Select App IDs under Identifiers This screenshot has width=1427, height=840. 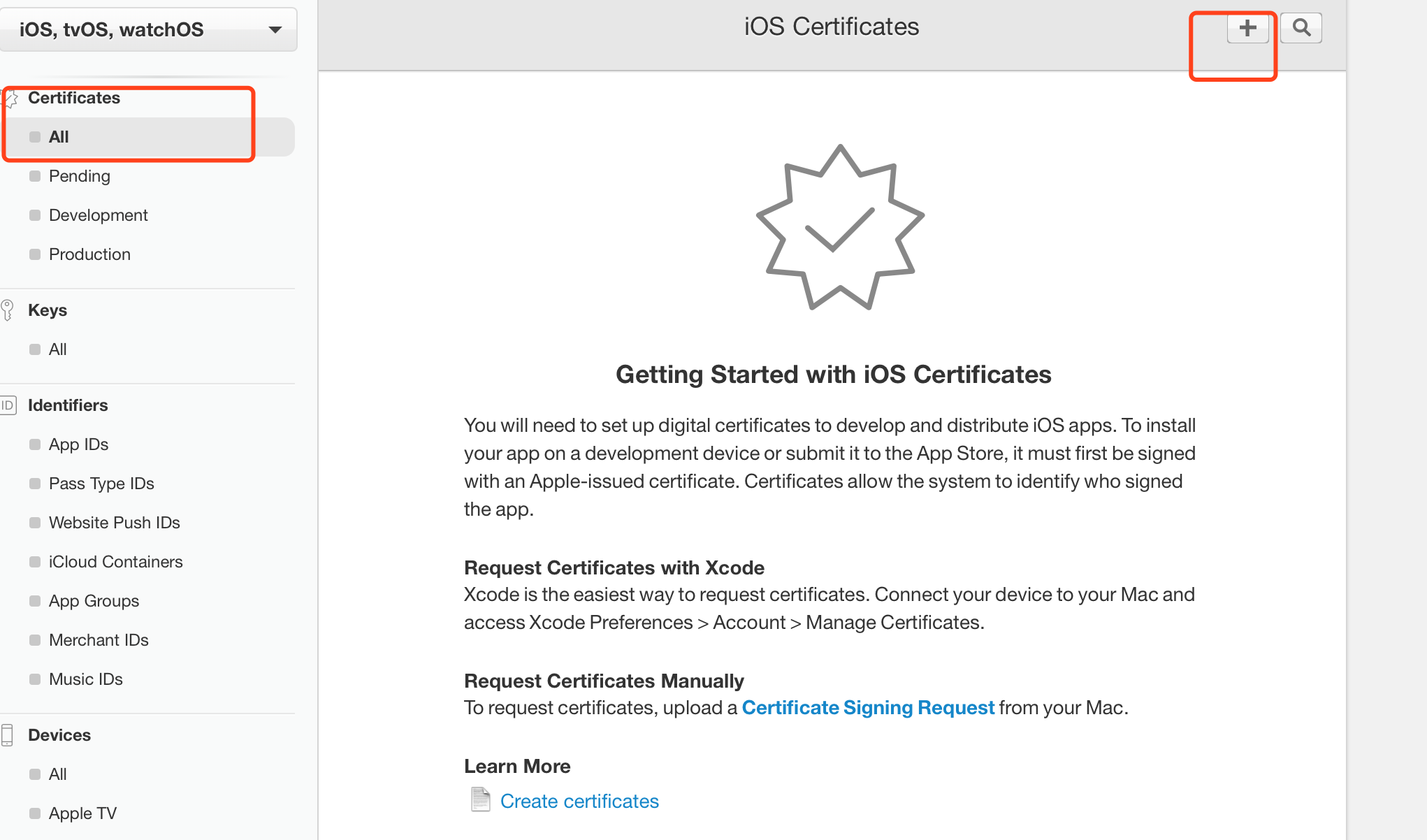click(78, 445)
